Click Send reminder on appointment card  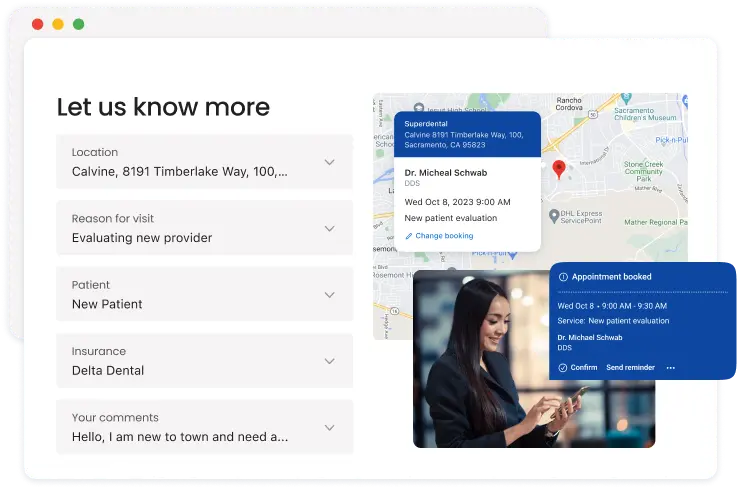point(630,367)
